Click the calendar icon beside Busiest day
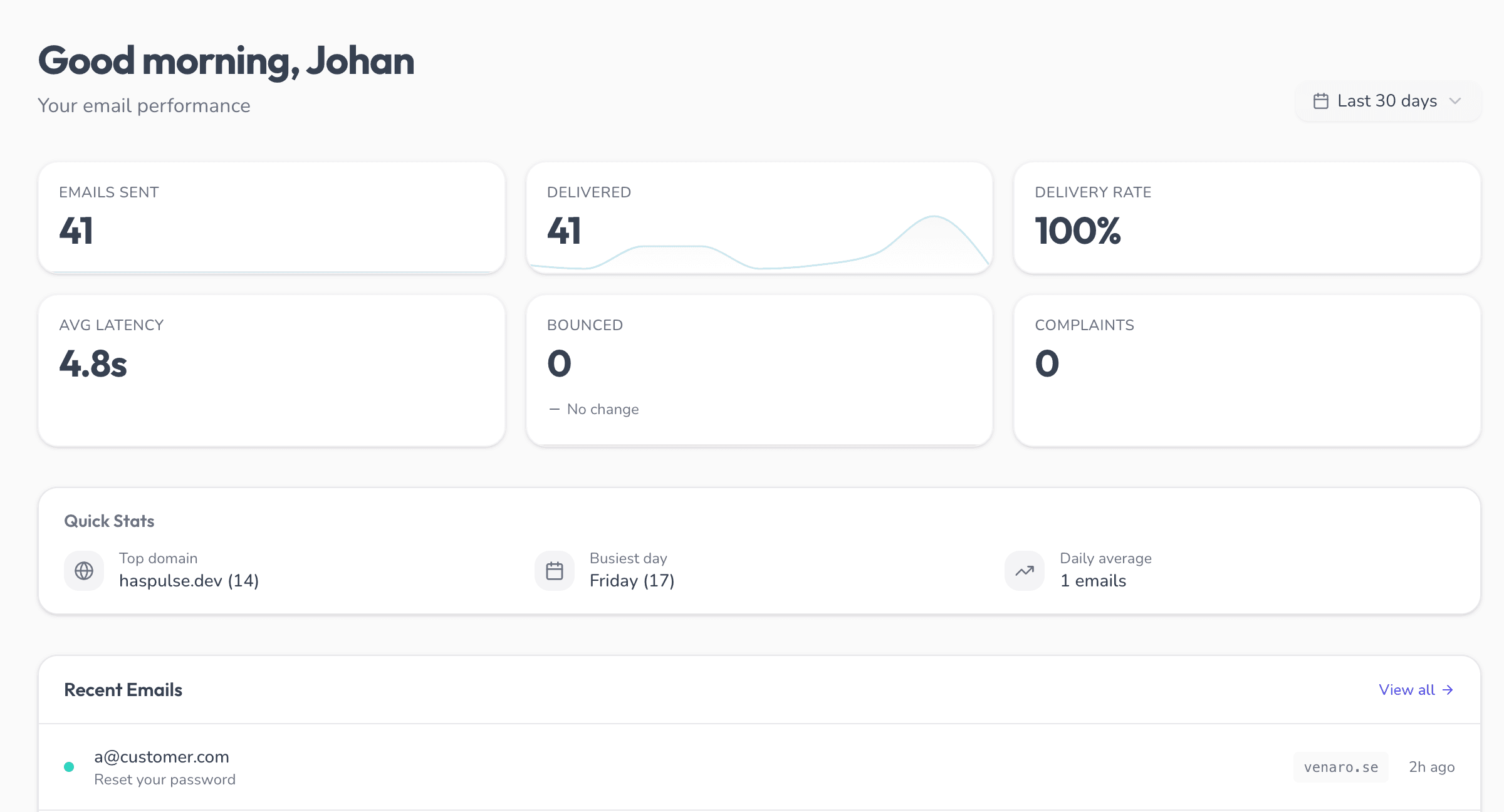 pyautogui.click(x=554, y=570)
